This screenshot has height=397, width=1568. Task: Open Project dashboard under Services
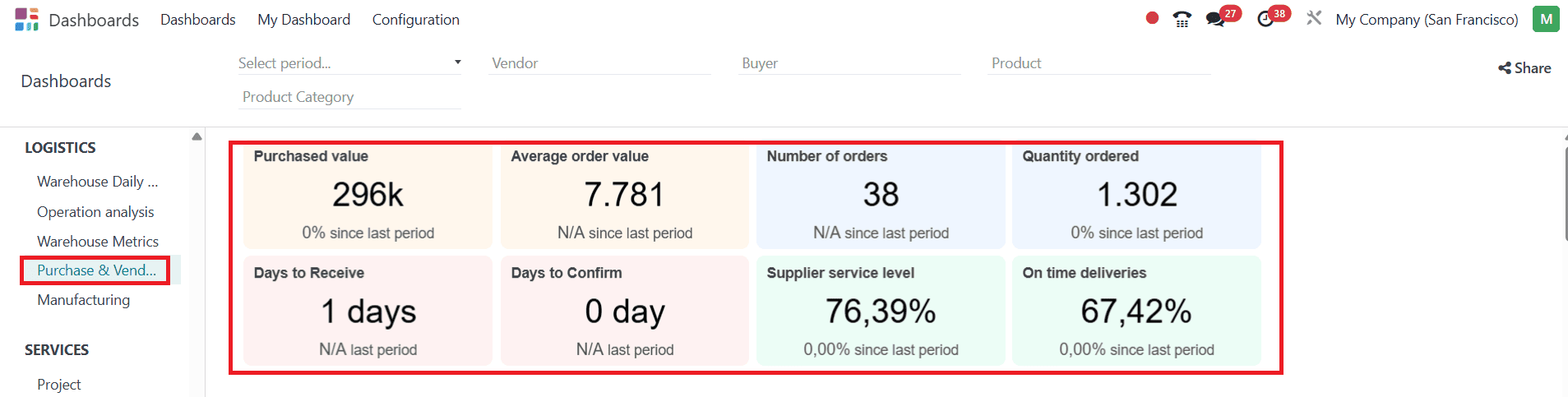click(58, 384)
